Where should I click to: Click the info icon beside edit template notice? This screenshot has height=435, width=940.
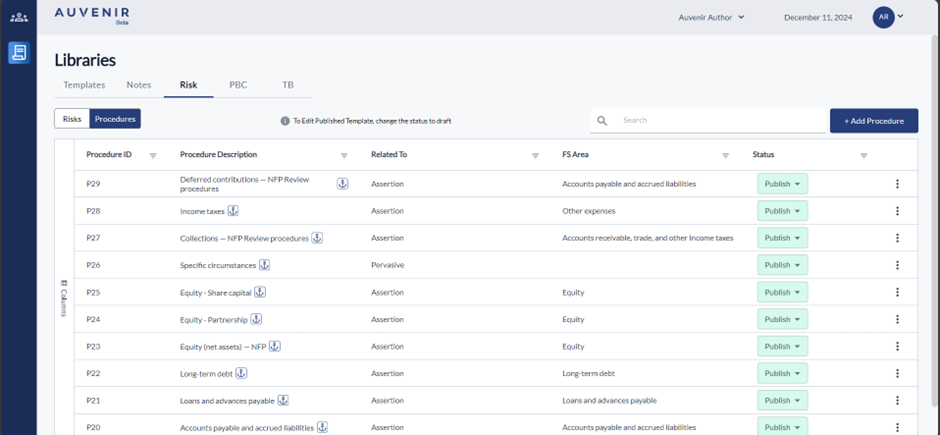285,121
